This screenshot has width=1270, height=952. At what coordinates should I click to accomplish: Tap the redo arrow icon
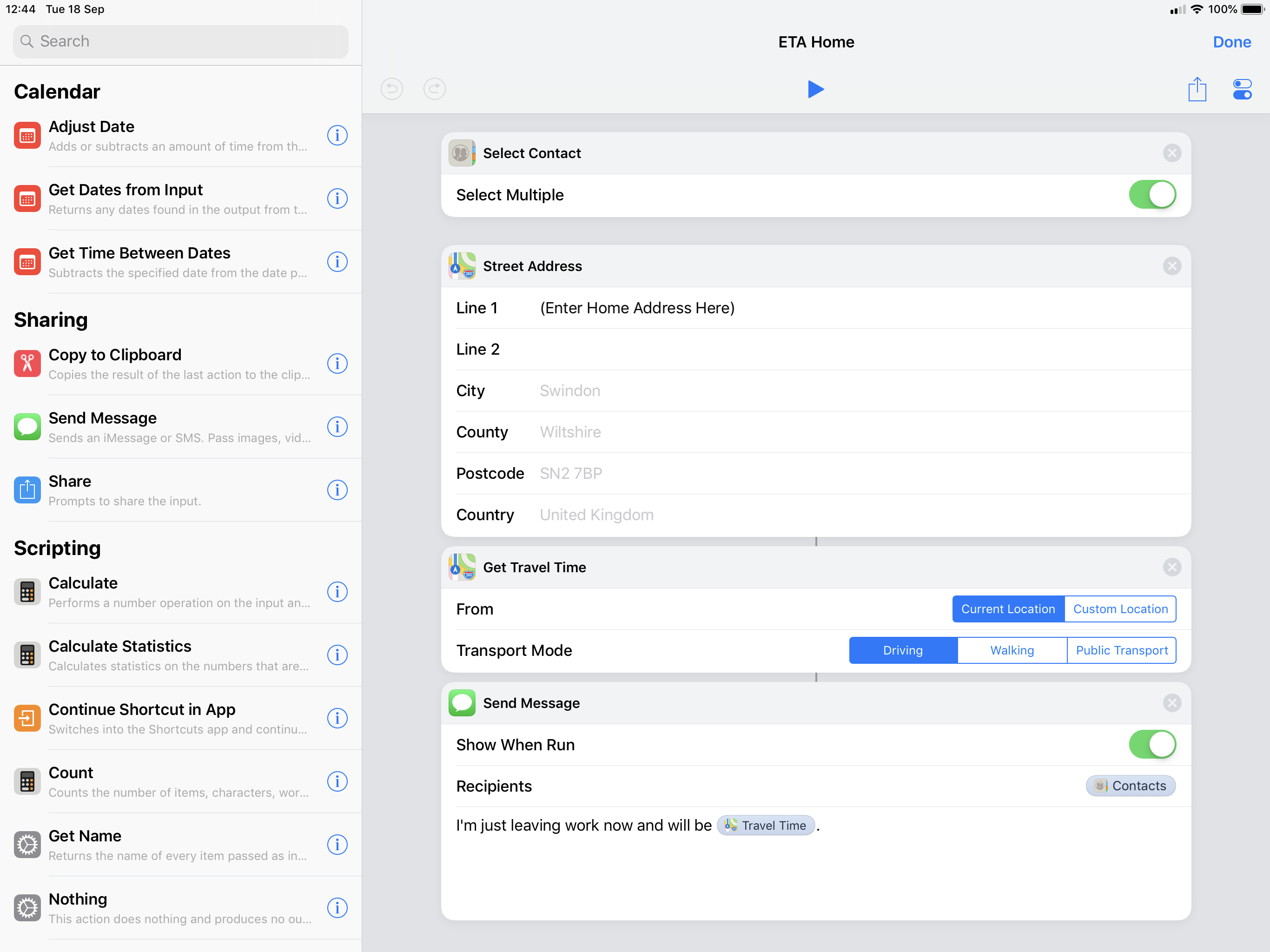[x=435, y=89]
